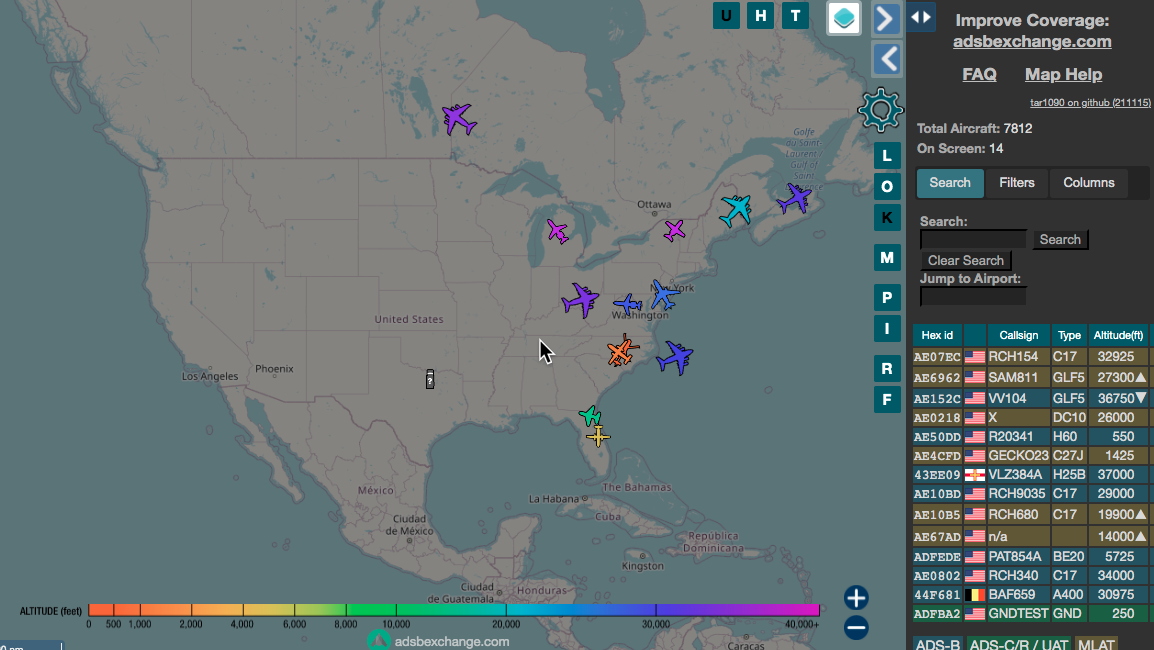Screen dimensions: 1154x650
Task: Focus the Jump to Airport field
Action: tap(973, 296)
